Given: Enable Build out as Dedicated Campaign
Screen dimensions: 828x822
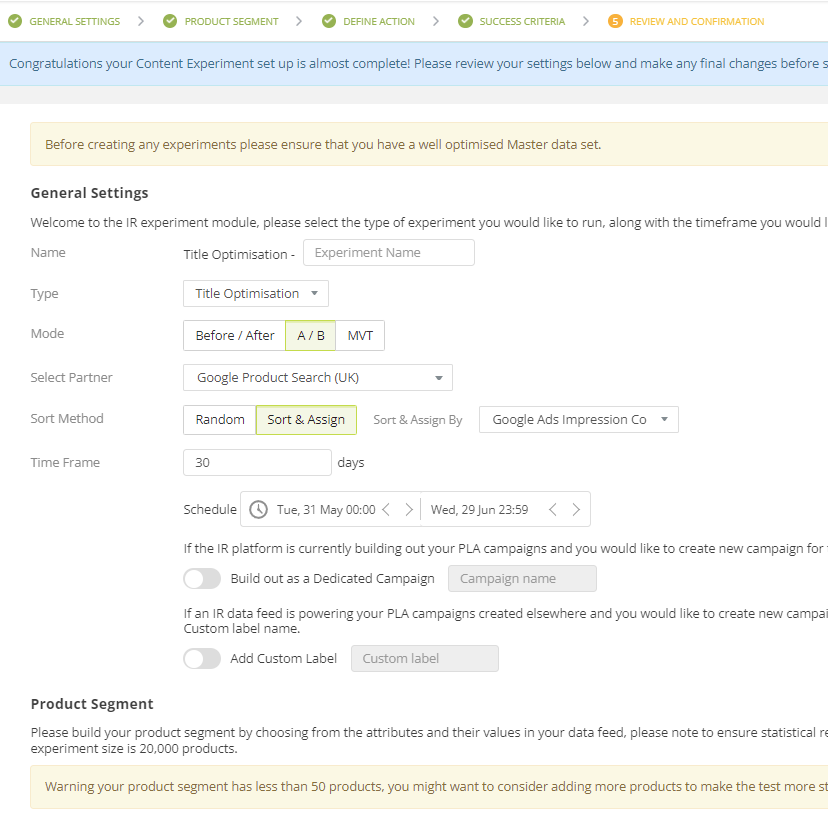Looking at the screenshot, I should pos(202,579).
